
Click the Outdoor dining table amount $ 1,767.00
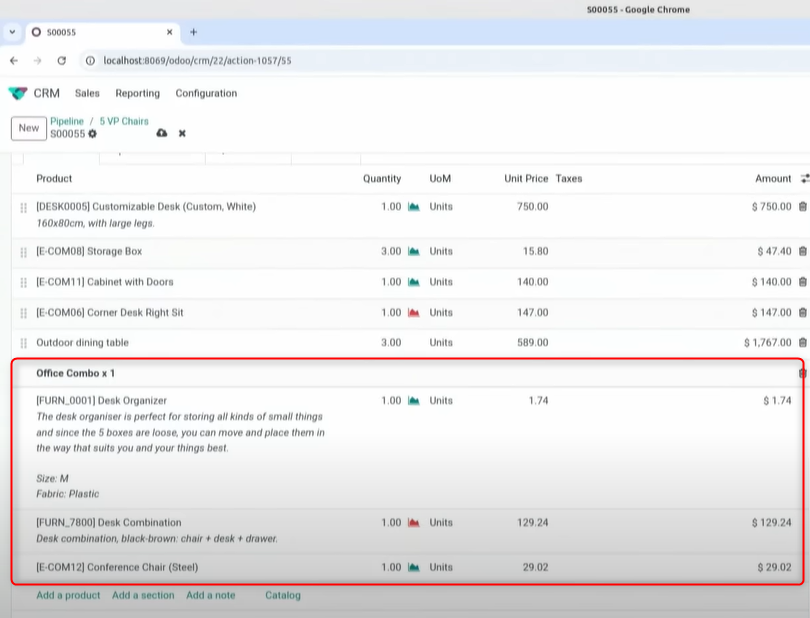coord(768,343)
